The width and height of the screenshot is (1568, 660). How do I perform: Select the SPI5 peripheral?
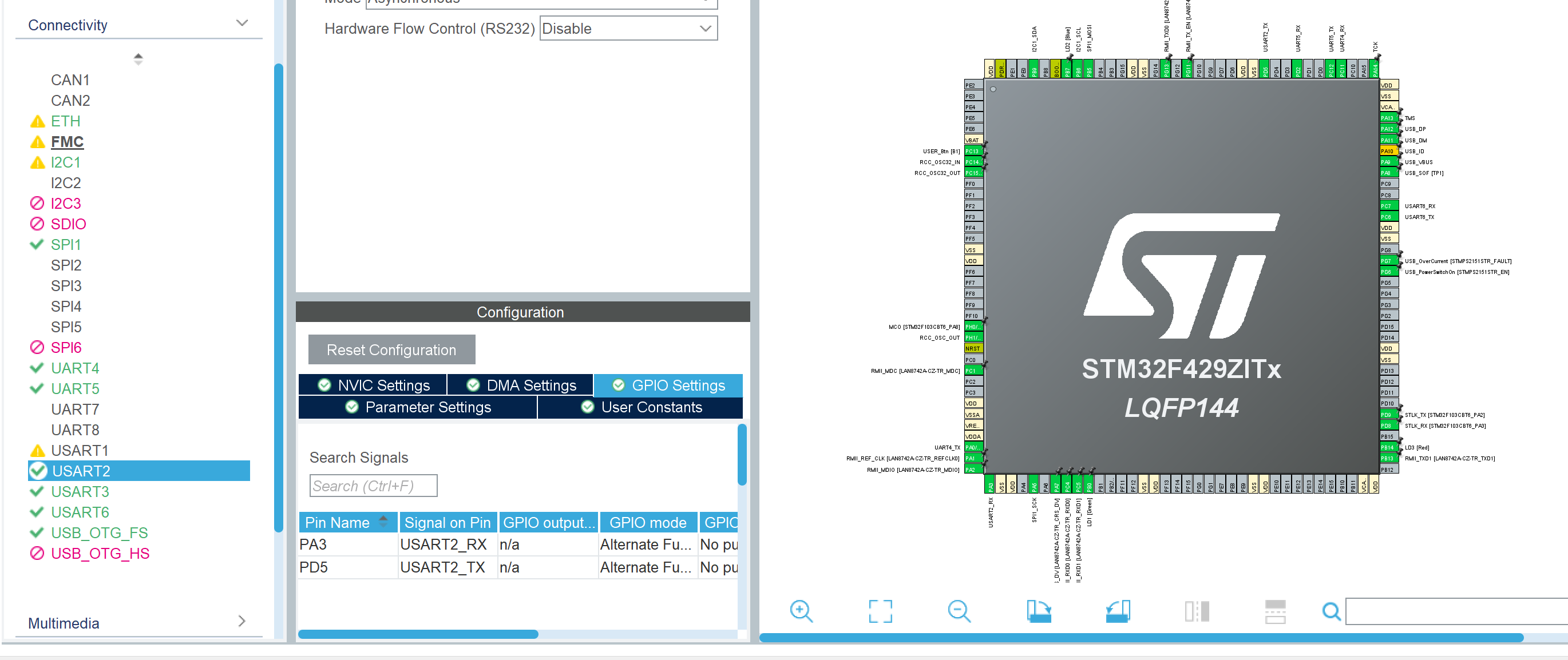tap(66, 327)
